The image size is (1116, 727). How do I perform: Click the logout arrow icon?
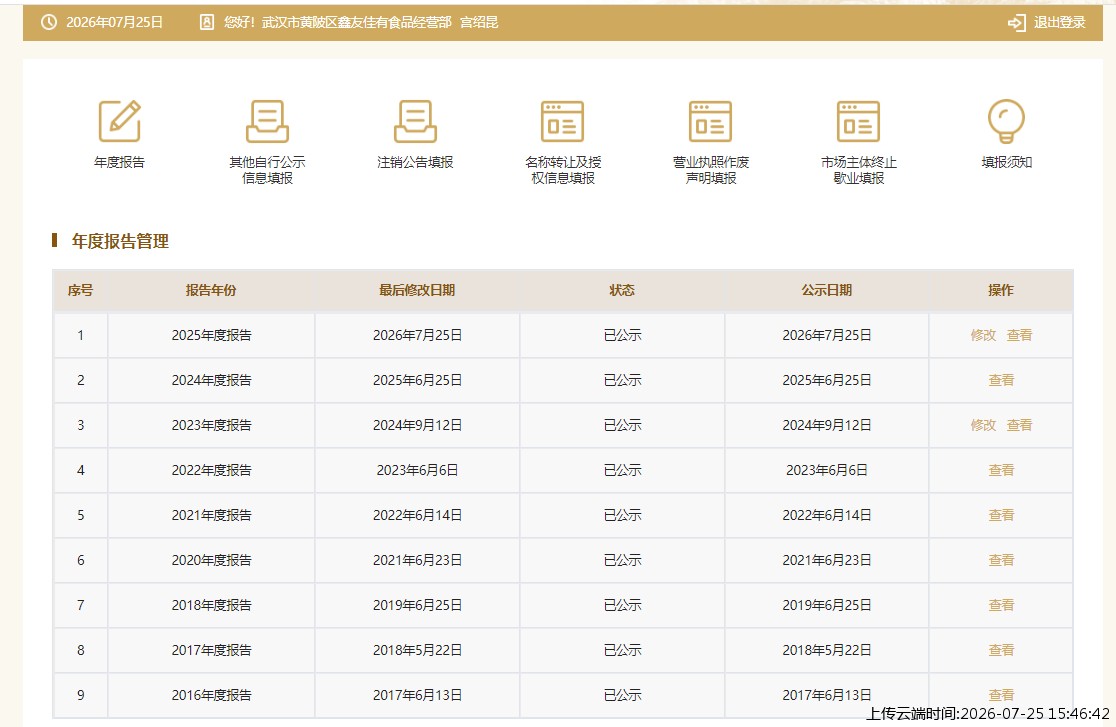pos(1016,23)
